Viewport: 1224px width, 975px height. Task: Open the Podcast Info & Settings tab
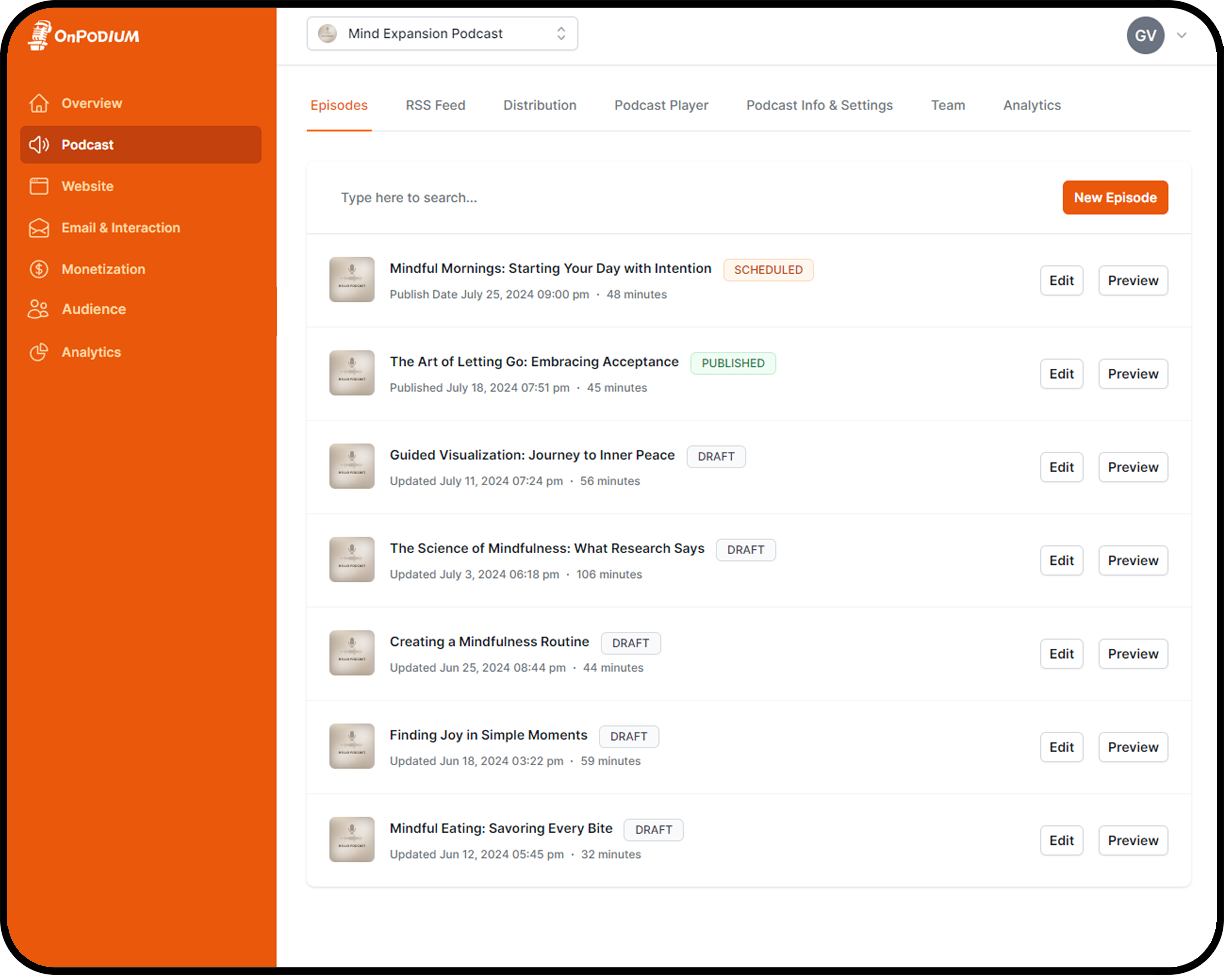pyautogui.click(x=819, y=105)
